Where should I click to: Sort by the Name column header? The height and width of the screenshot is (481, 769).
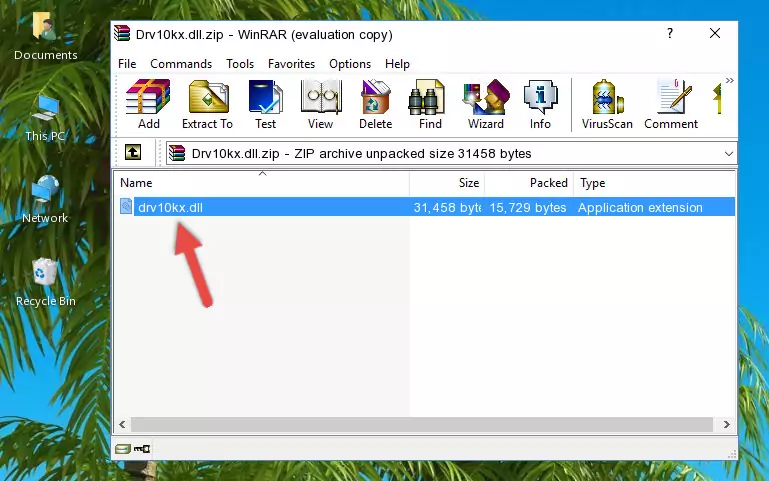262,183
